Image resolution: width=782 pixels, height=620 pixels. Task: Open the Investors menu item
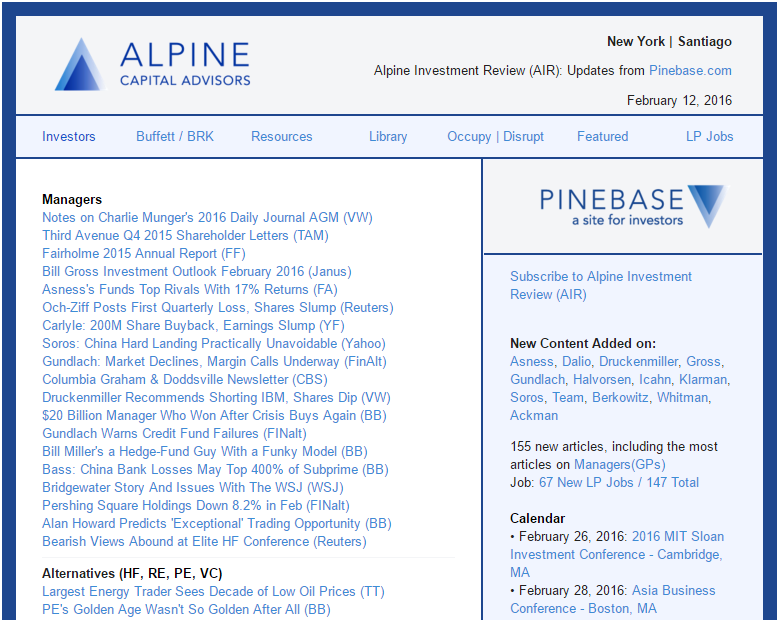[68, 137]
